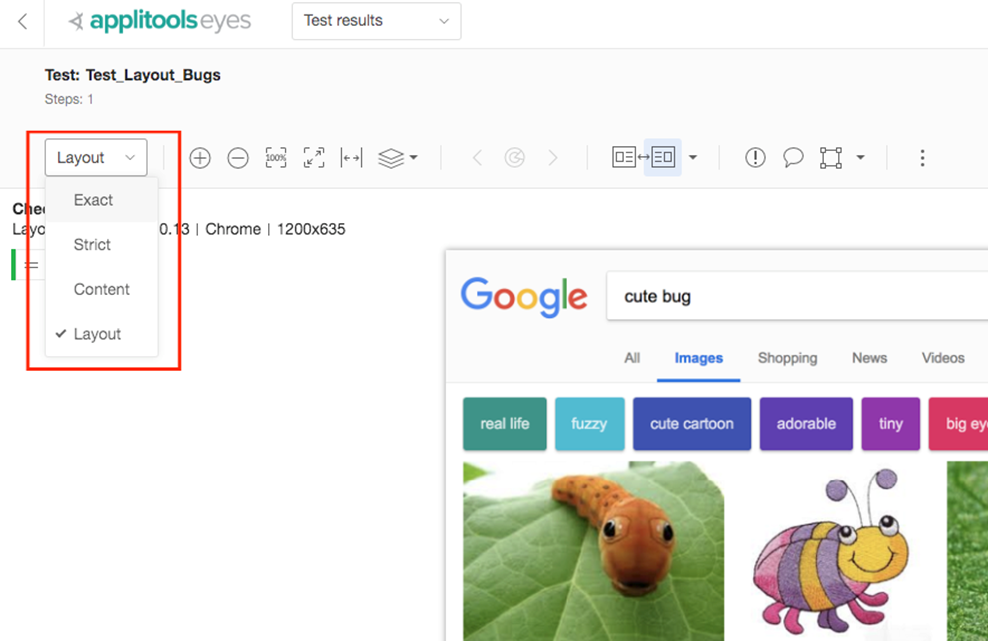988x641 pixels.
Task: Click the purple adorable filter chip
Action: tap(806, 423)
